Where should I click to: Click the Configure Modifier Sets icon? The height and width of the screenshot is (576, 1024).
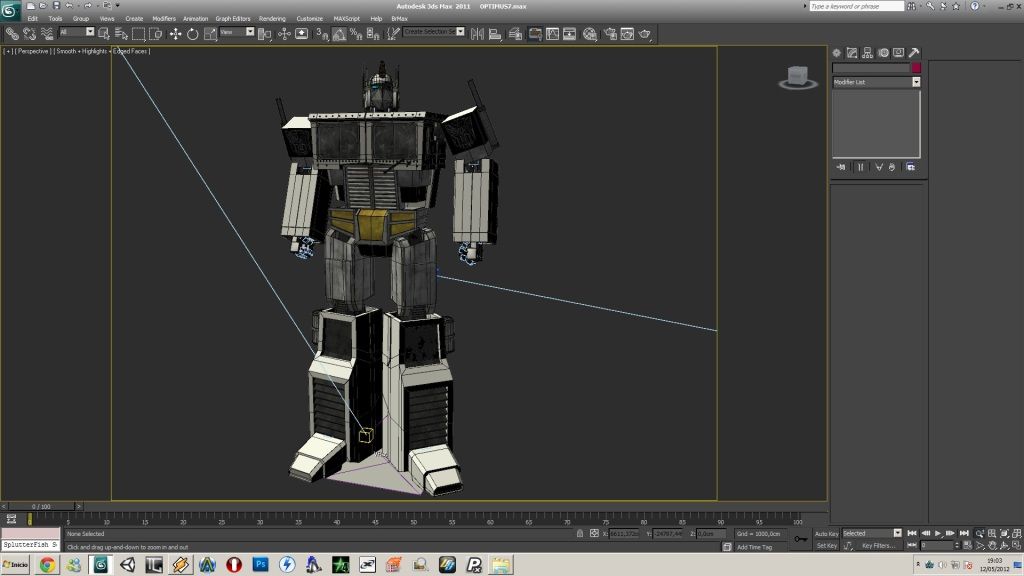(x=910, y=167)
